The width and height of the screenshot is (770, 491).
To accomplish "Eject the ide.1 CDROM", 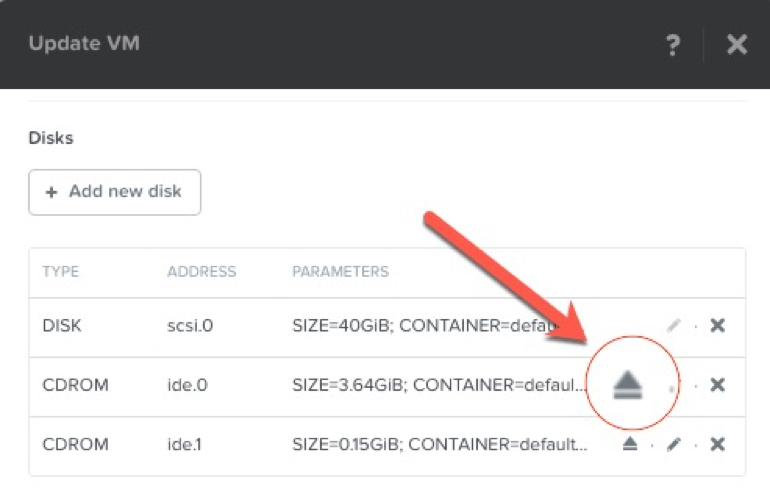I will (630, 444).
